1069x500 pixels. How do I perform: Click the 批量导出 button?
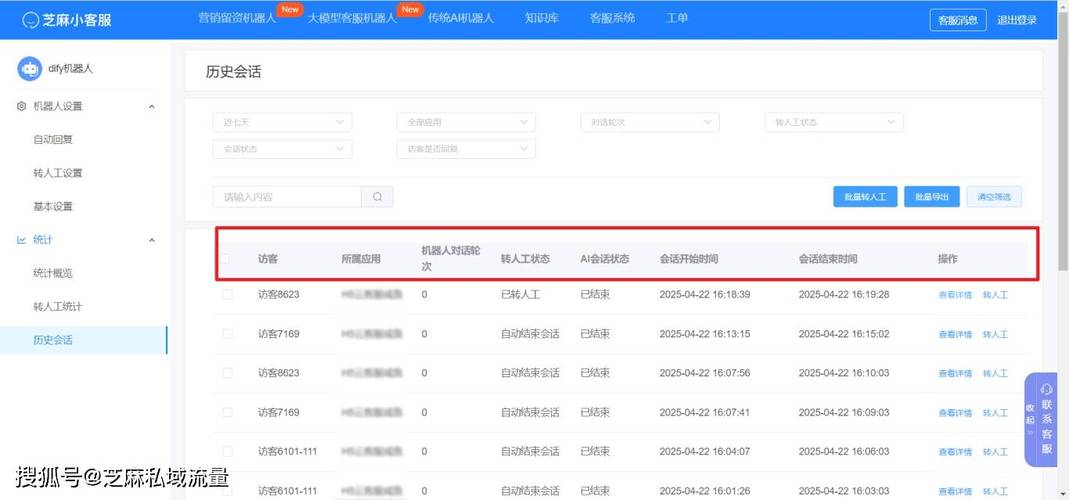click(x=932, y=196)
